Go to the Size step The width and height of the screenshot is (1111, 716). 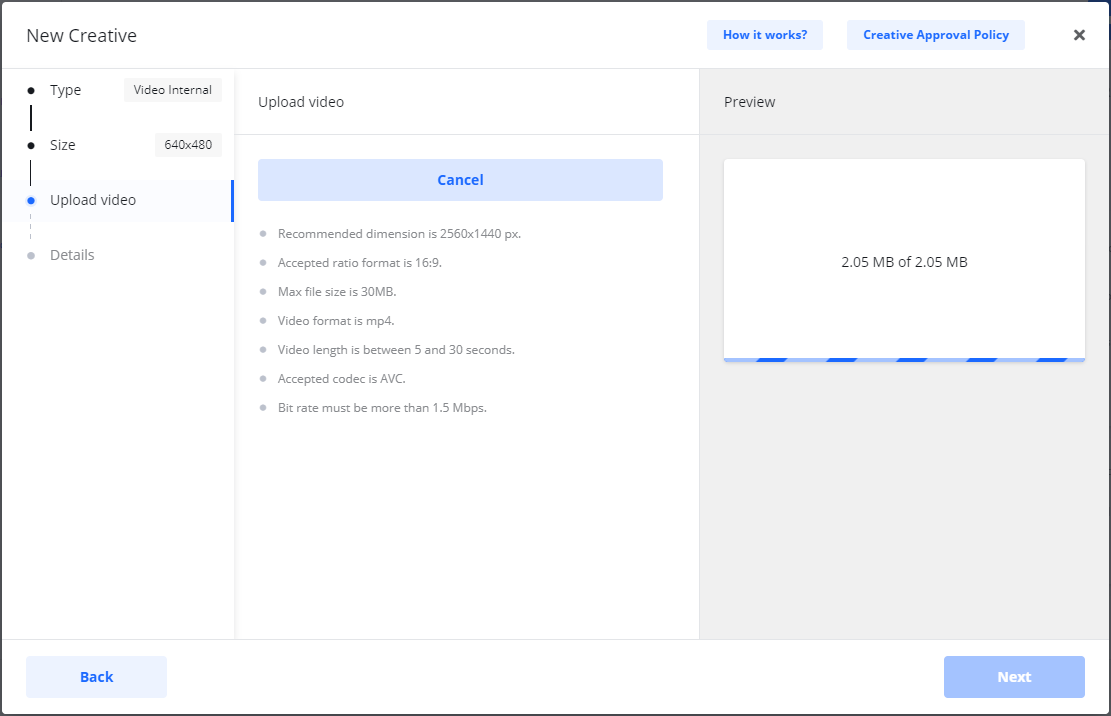click(63, 145)
